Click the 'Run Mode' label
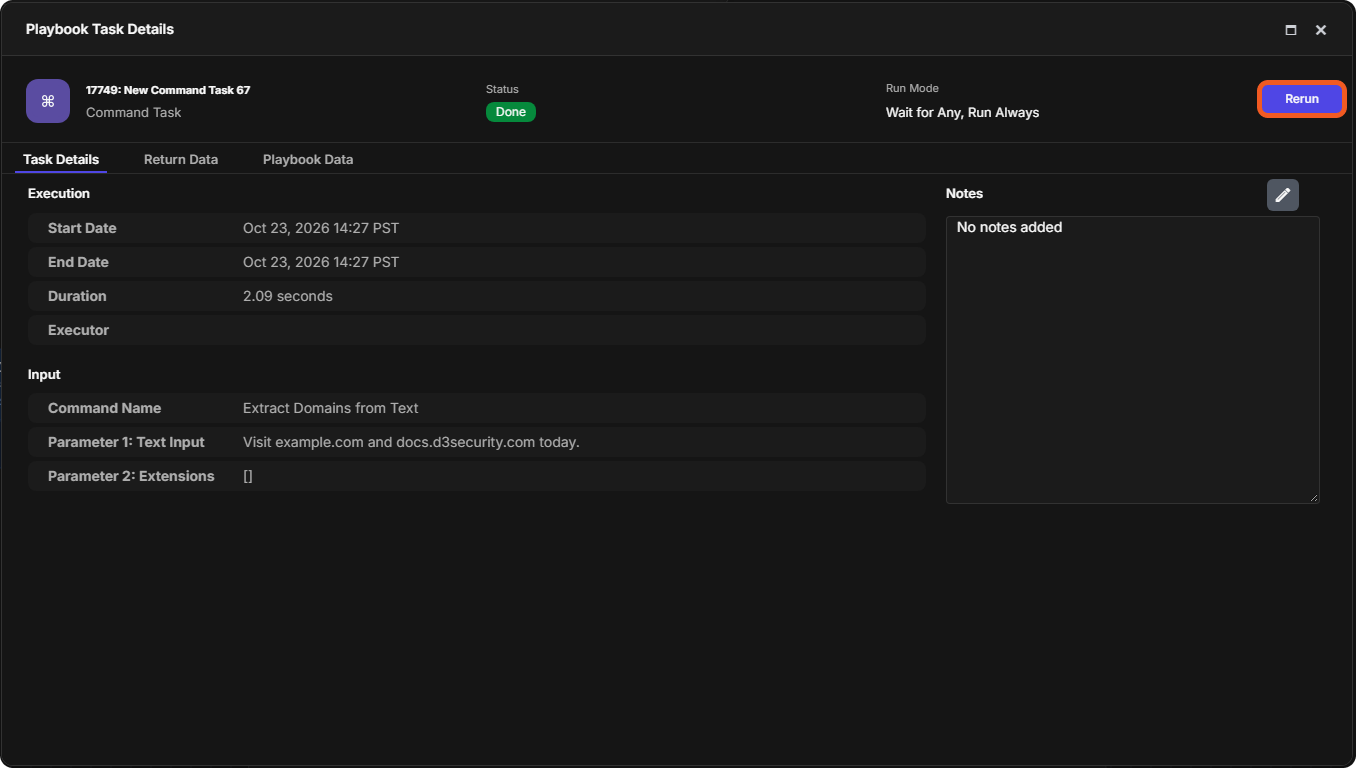 [912, 88]
